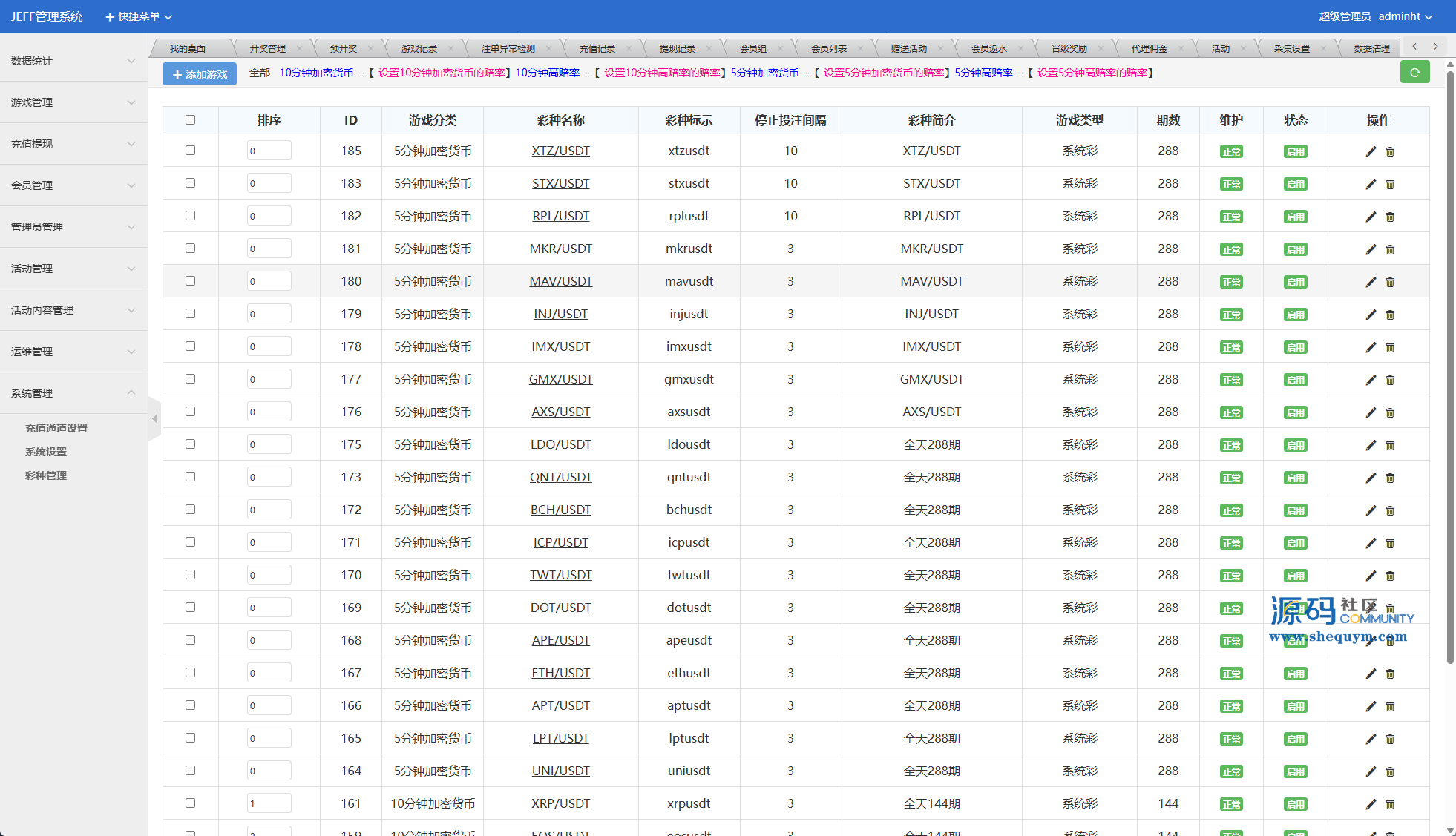Open the ETH/USDT game name link

tap(560, 673)
